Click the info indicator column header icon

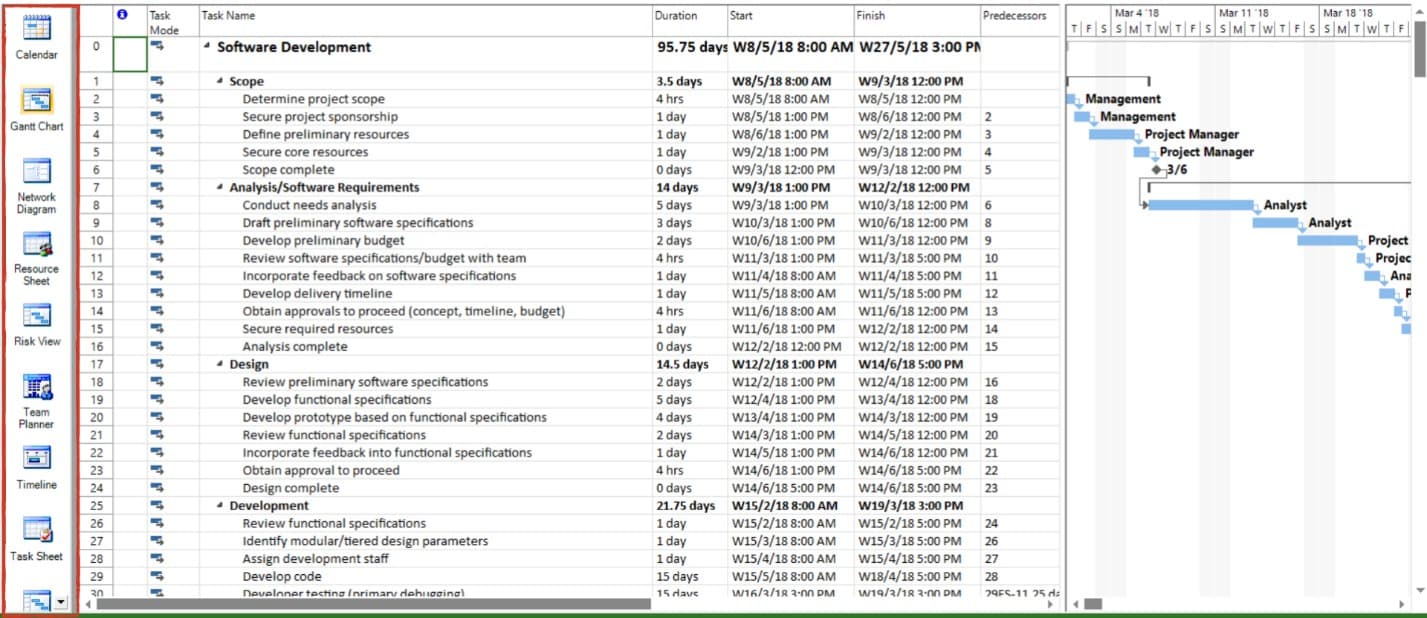click(123, 15)
